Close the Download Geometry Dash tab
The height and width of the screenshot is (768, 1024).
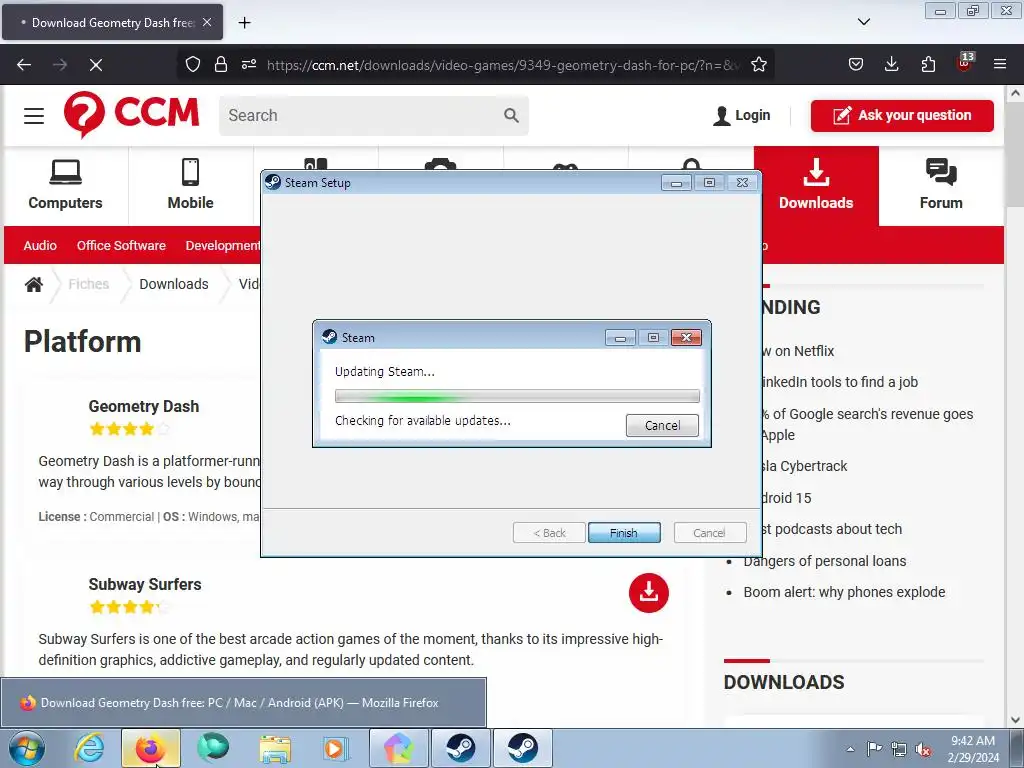coord(207,22)
